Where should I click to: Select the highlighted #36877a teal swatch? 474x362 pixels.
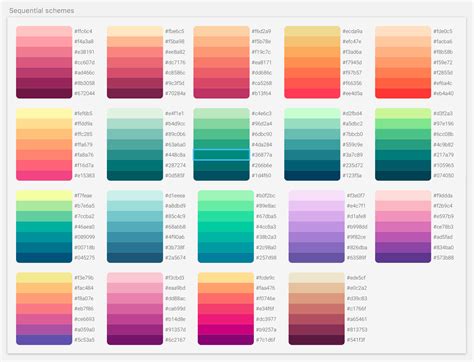click(221, 155)
